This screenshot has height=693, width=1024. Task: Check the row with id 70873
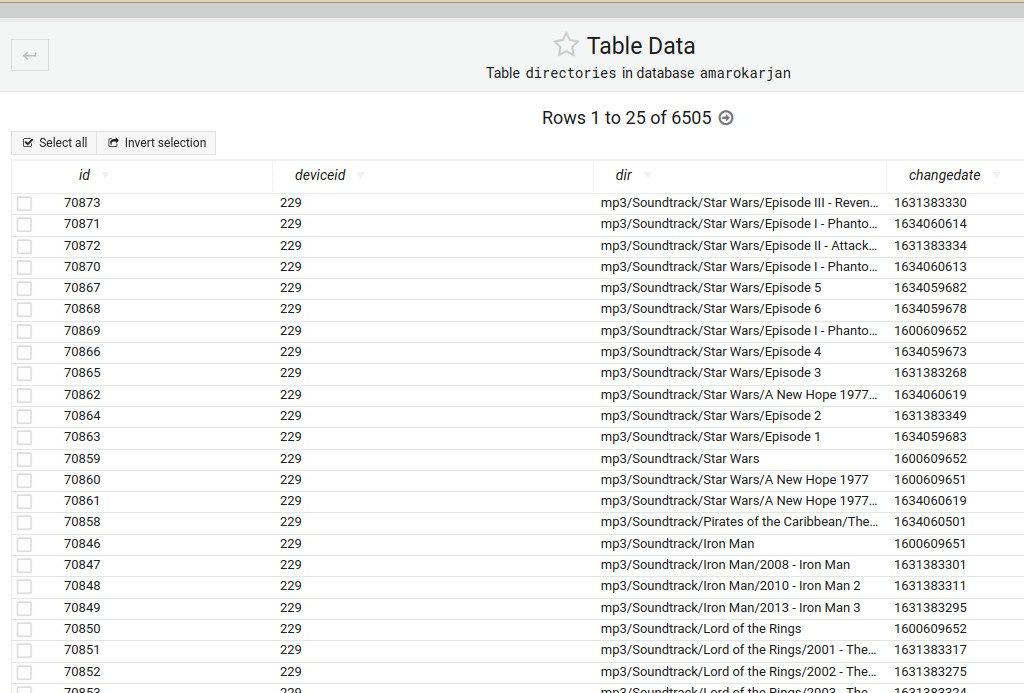click(x=24, y=203)
